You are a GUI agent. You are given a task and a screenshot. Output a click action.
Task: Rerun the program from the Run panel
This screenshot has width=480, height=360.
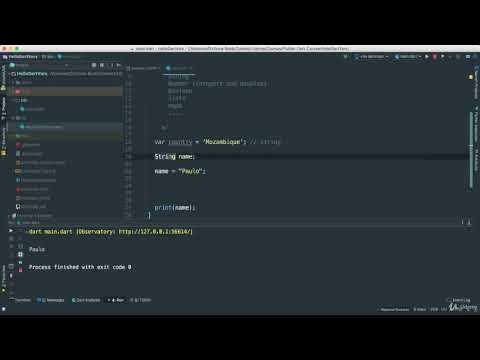[x=11, y=231]
